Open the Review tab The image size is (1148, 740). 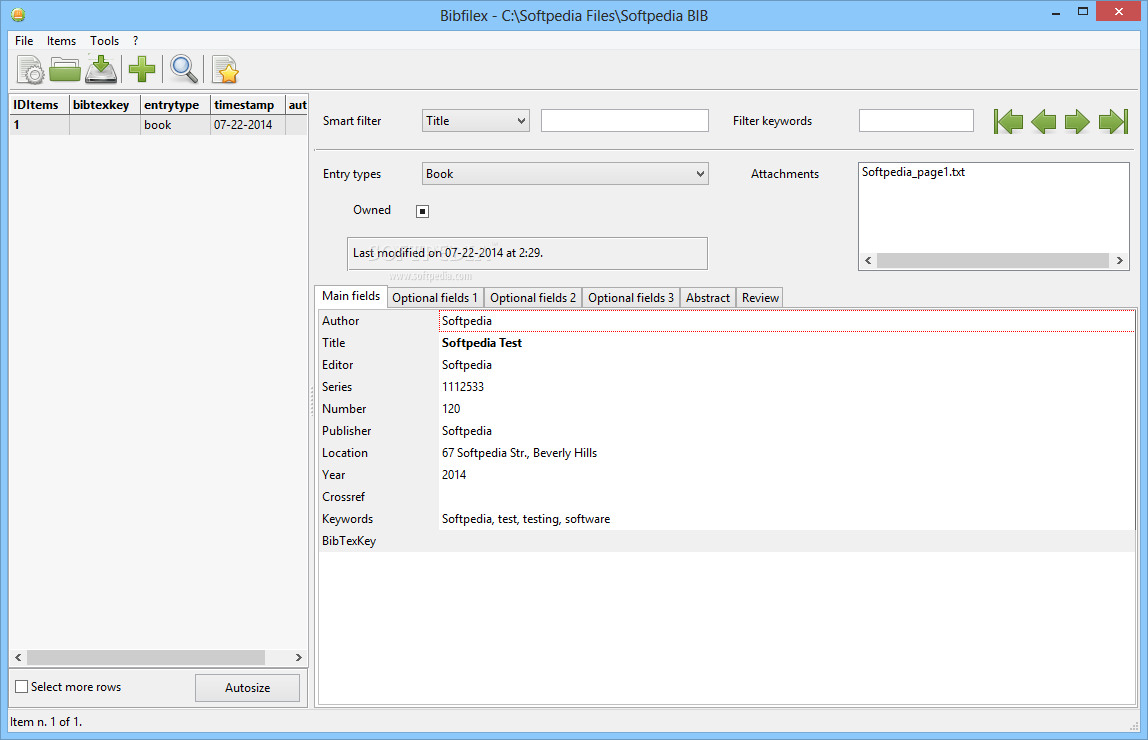pos(760,298)
